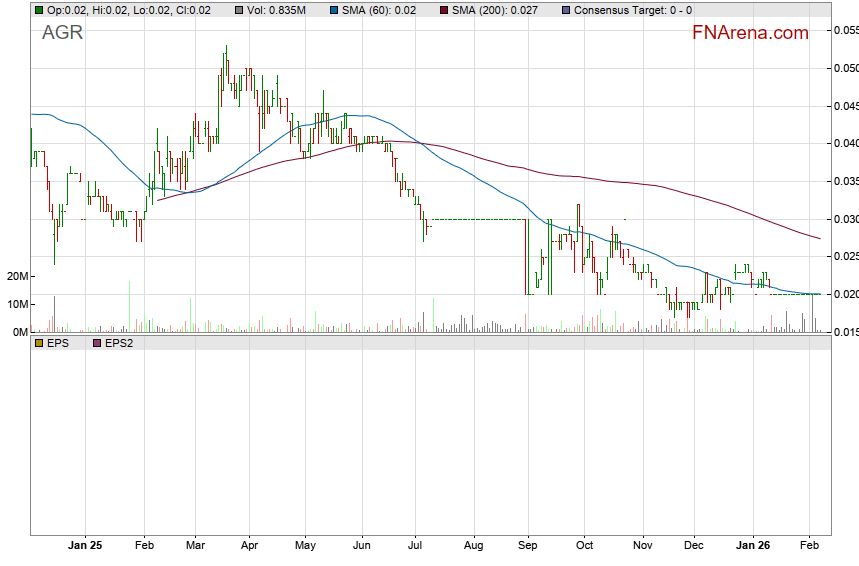Click the maroon SMA (200) legend square

[444, 10]
